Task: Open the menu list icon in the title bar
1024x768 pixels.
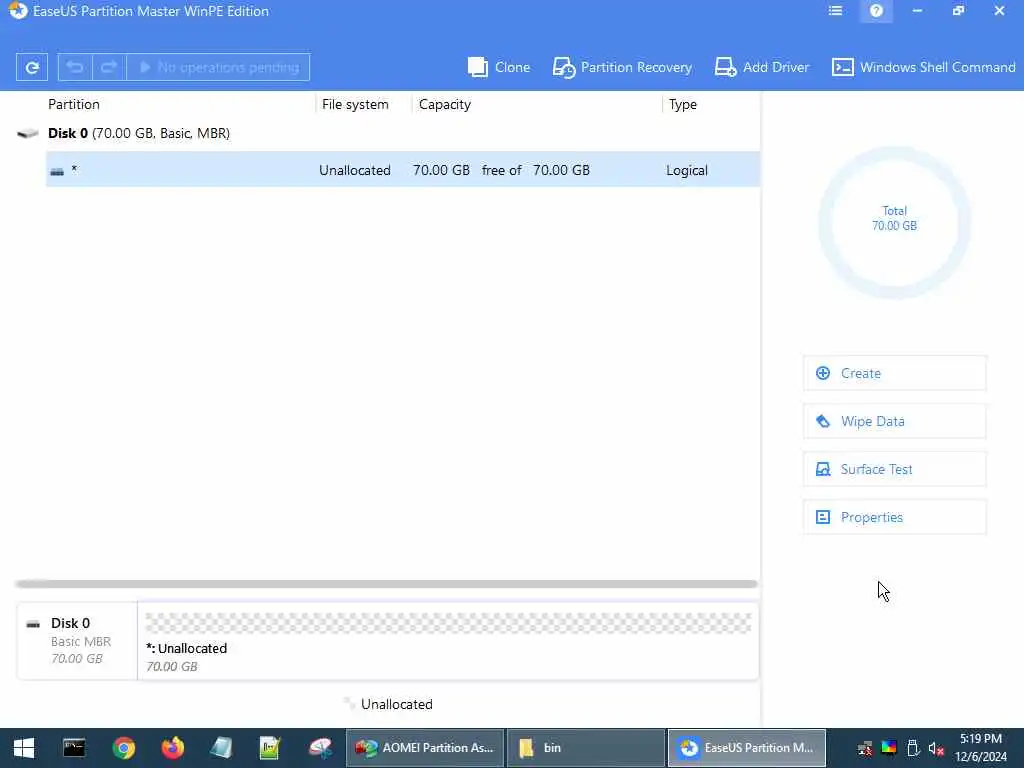Action: point(835,11)
